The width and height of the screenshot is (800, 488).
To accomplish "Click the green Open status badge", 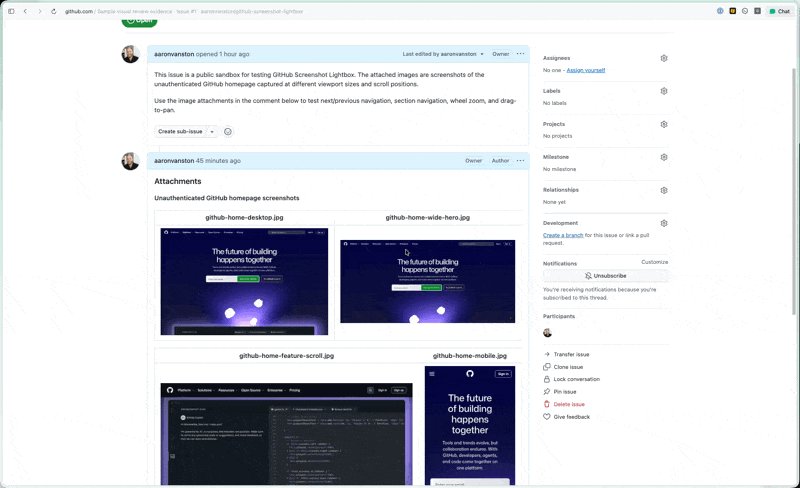I will click(x=139, y=21).
